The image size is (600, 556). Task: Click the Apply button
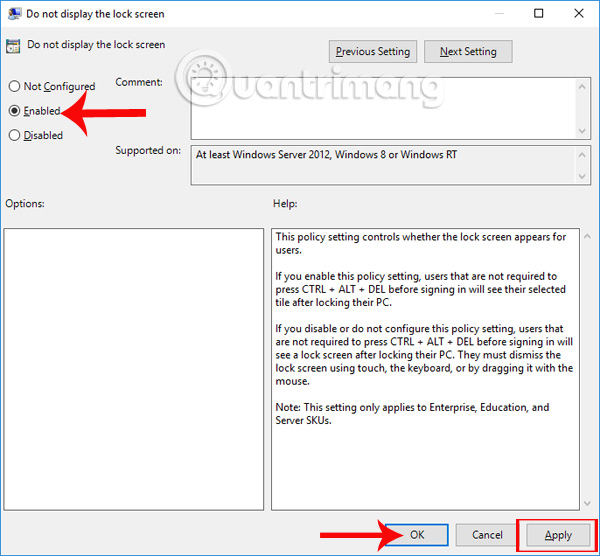tap(558, 535)
